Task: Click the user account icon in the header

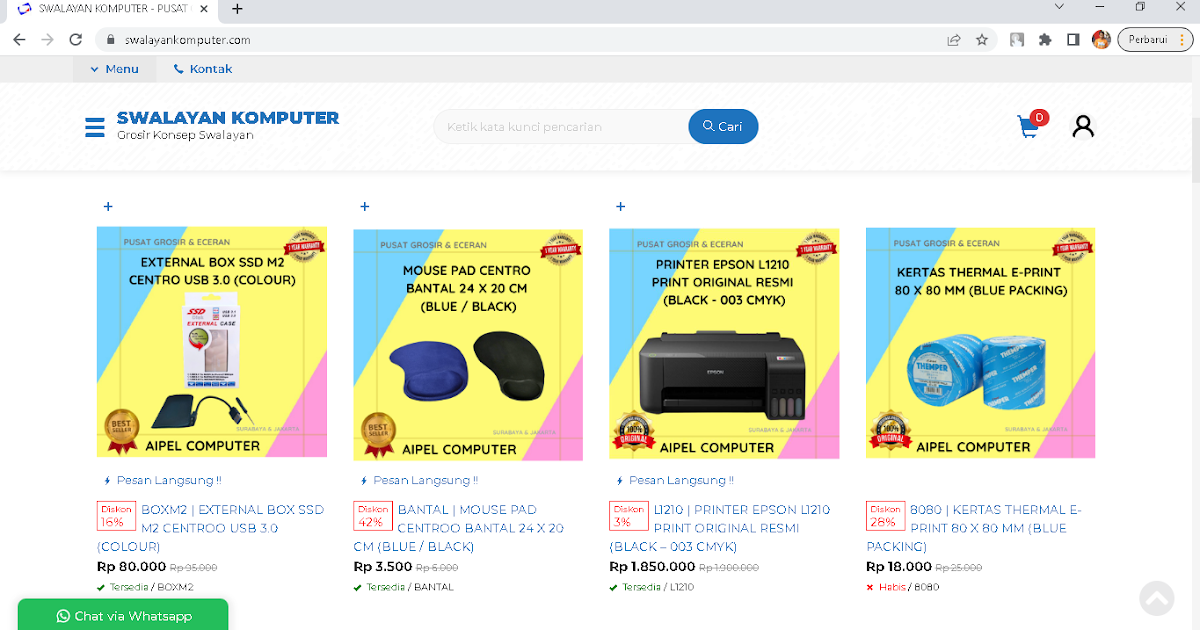Action: click(1083, 124)
